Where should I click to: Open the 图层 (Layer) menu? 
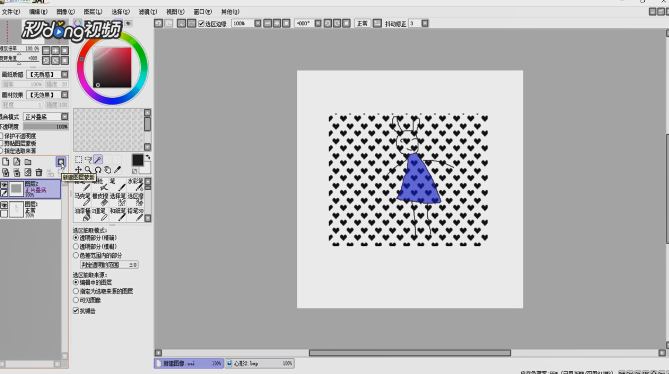pyautogui.click(x=93, y=12)
